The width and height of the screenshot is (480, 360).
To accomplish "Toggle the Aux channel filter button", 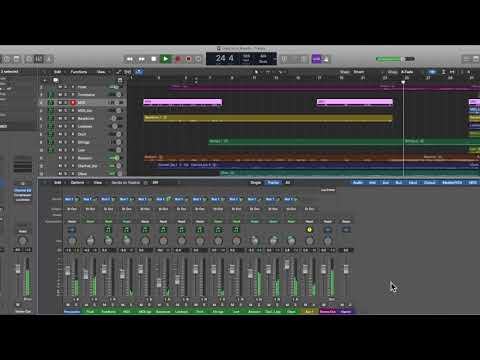I will click(386, 183).
